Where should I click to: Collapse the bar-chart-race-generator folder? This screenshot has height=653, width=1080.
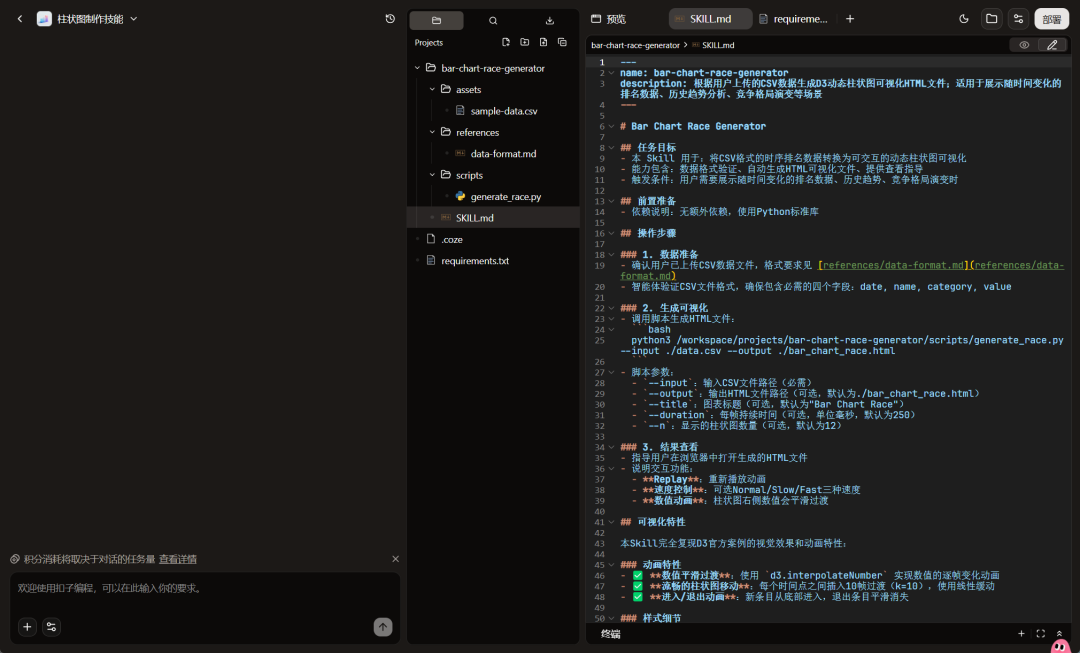point(417,68)
